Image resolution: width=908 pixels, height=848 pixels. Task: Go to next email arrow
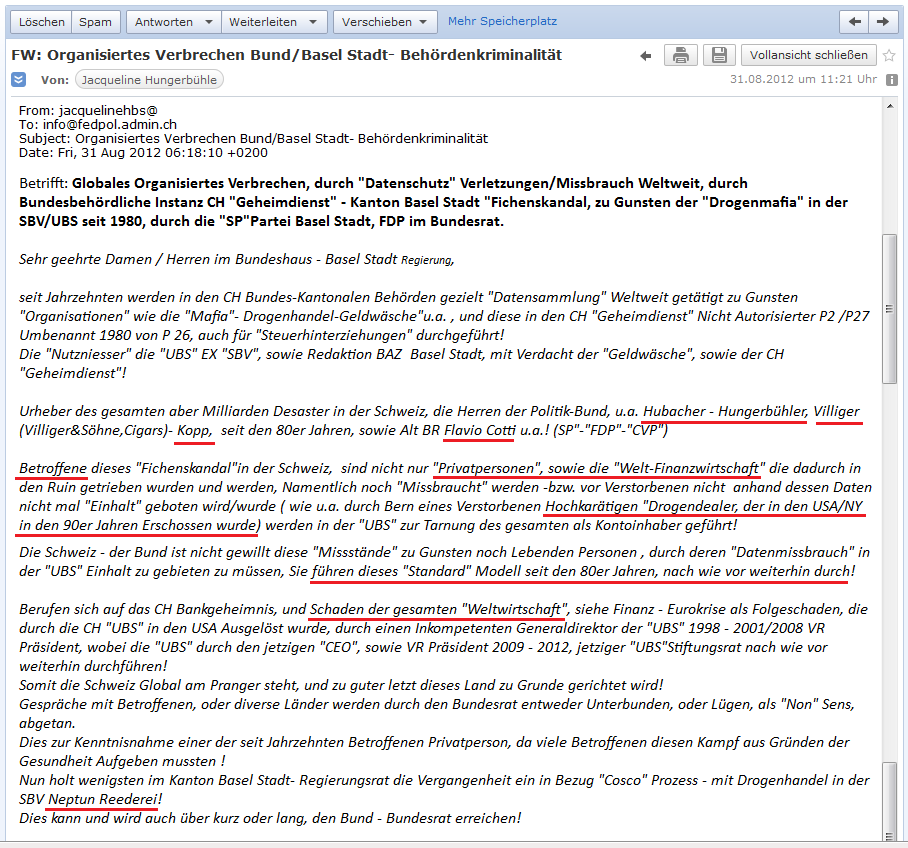[882, 21]
